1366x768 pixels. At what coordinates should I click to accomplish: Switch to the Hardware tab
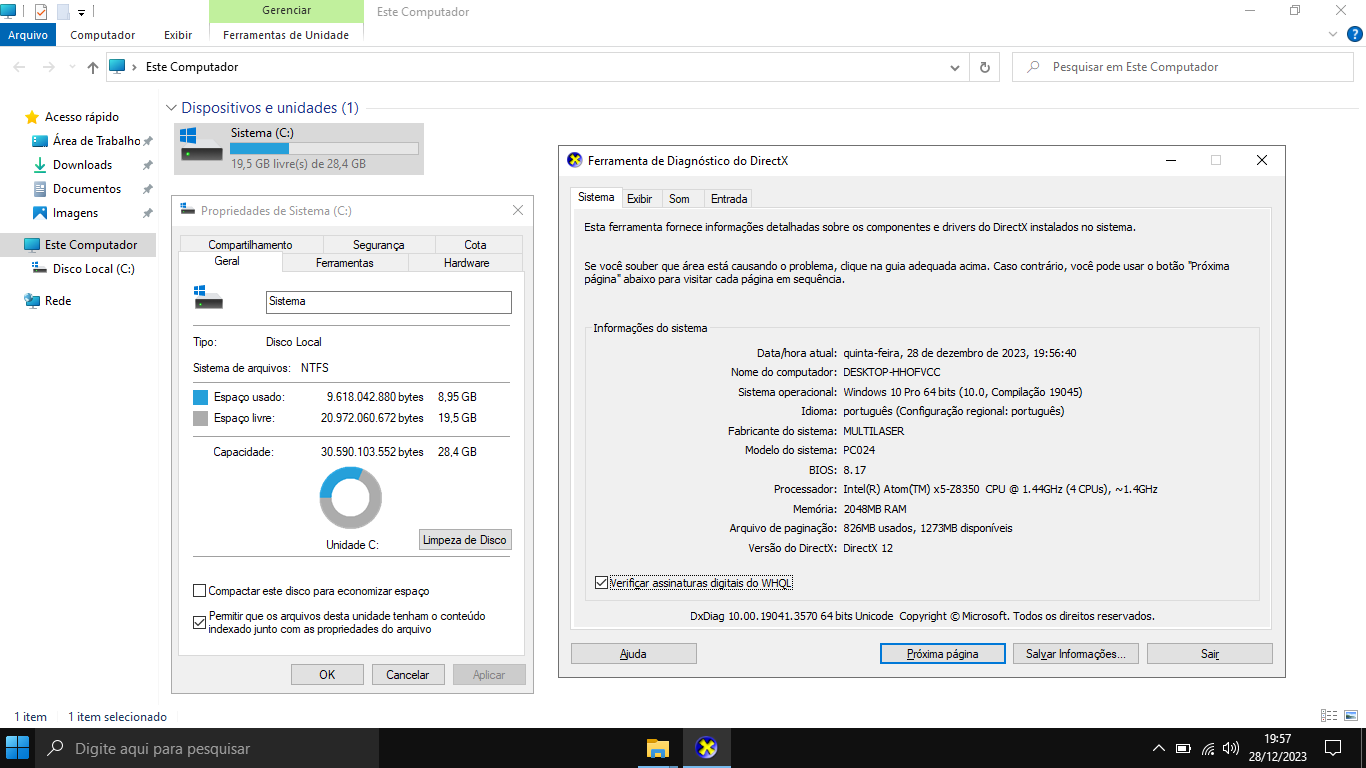coord(467,263)
